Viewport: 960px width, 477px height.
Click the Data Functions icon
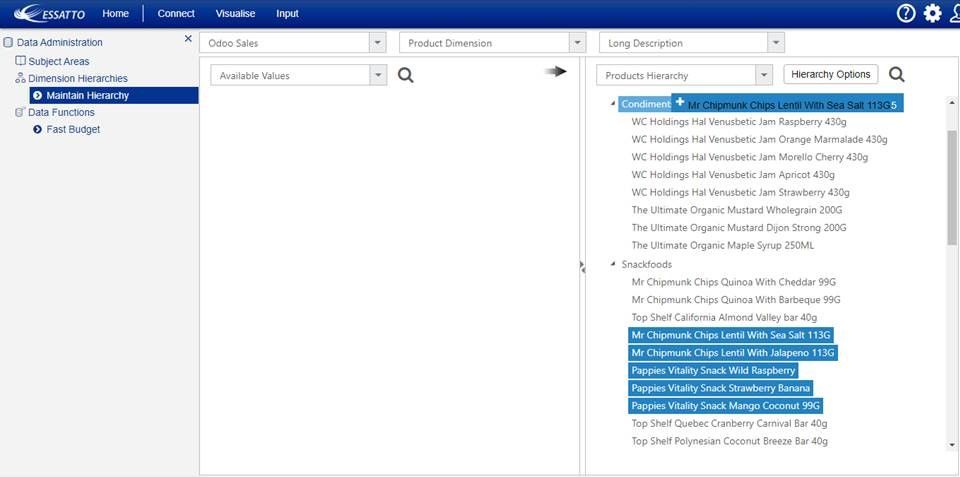coord(20,112)
